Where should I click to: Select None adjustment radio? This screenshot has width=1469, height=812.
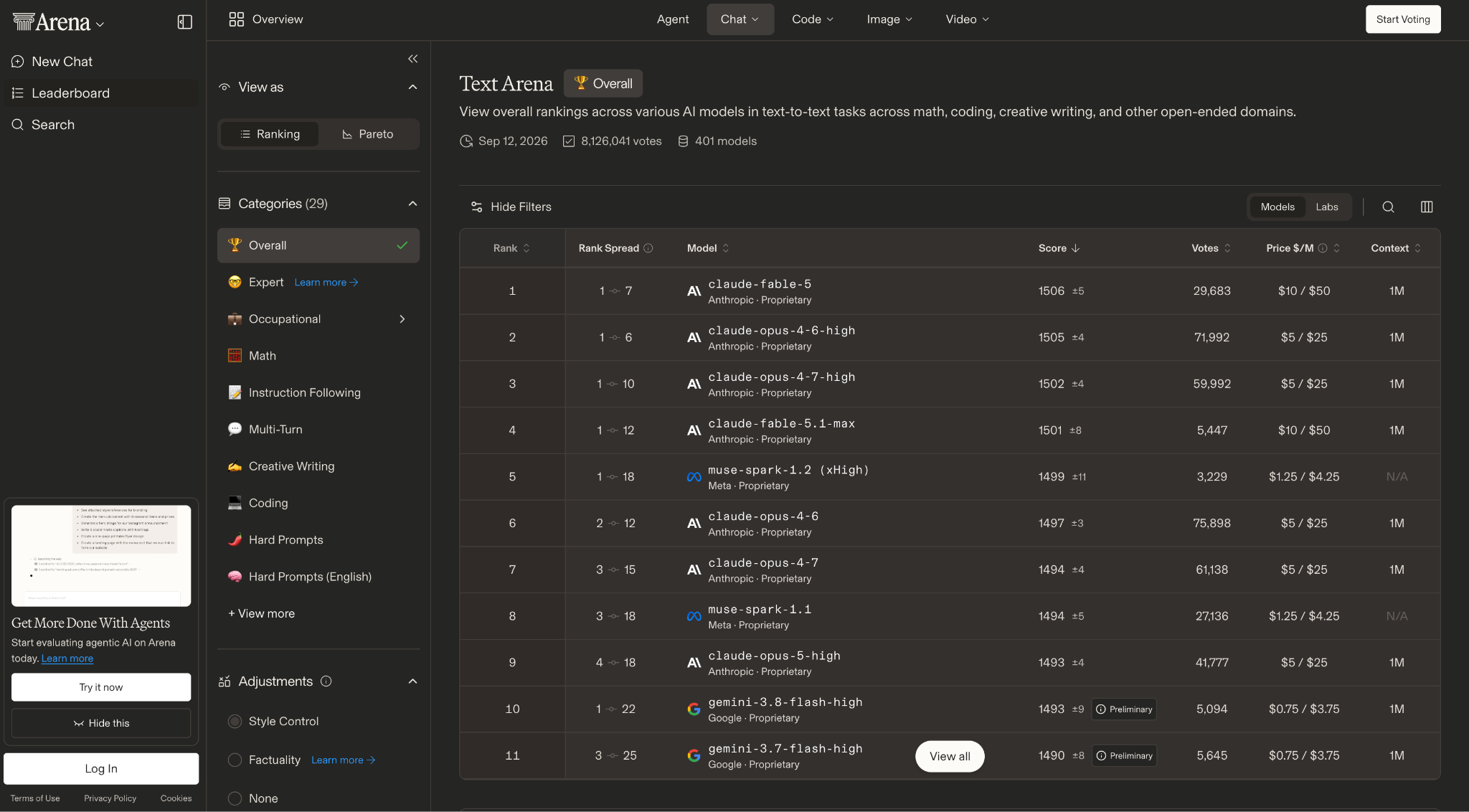(x=235, y=798)
